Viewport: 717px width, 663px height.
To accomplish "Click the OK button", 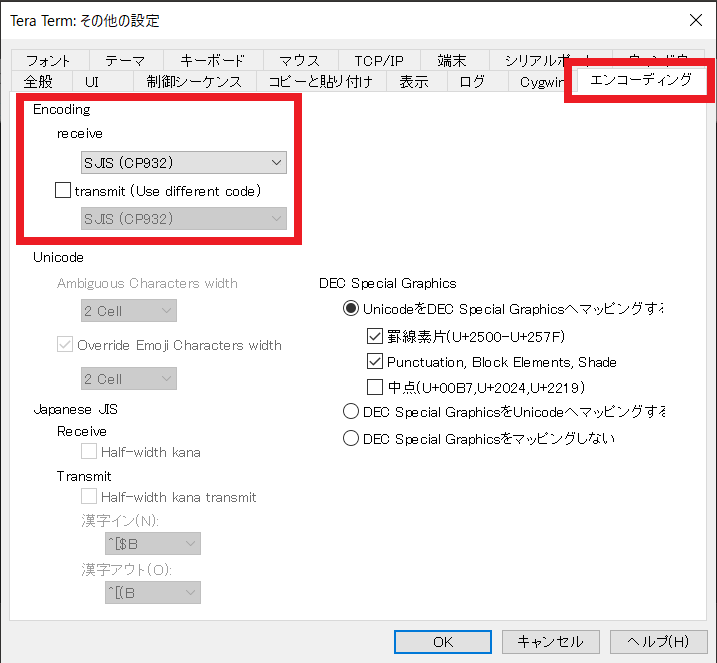I will coord(442,641).
